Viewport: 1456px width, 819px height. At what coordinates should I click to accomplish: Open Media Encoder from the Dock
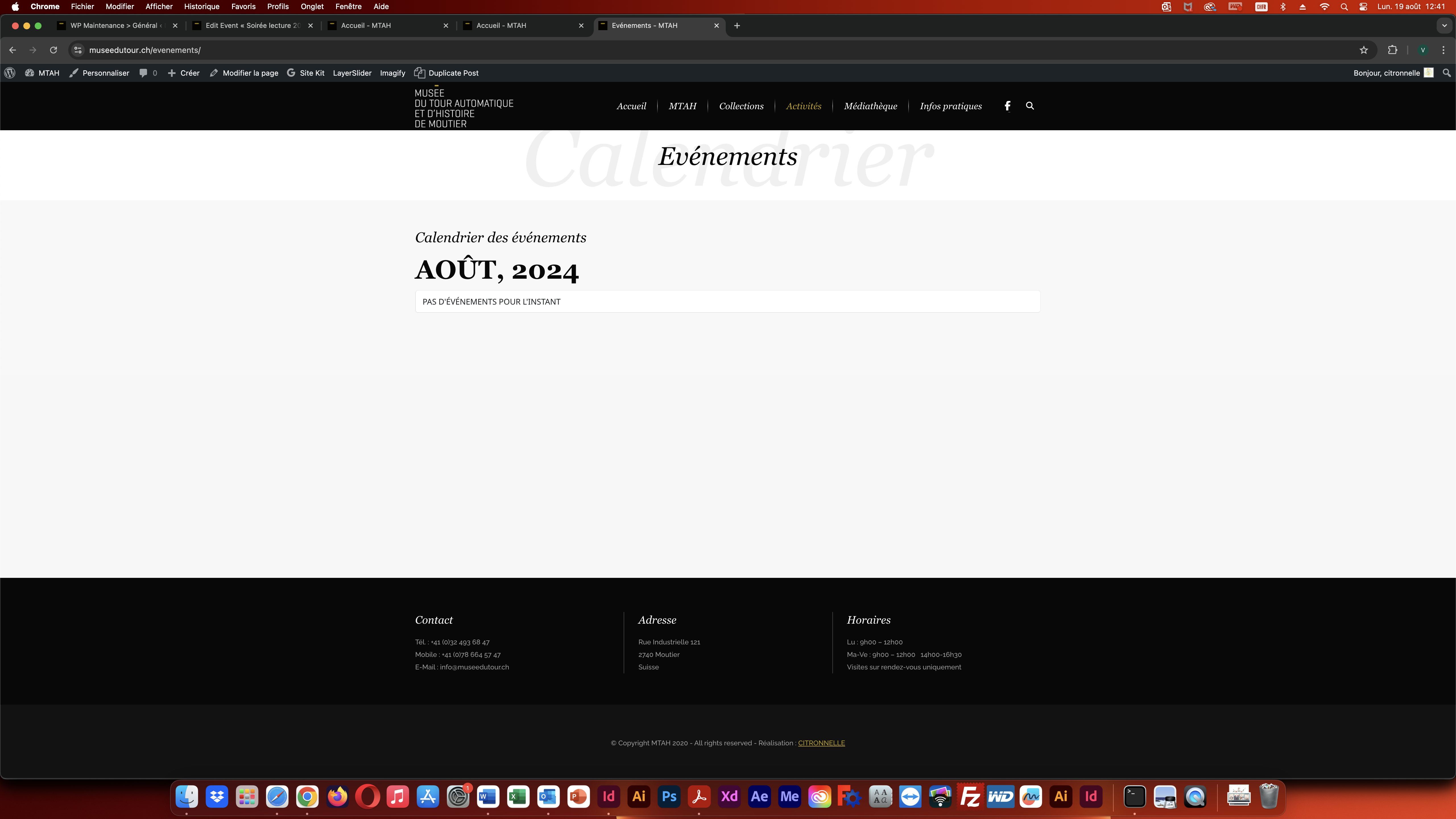(790, 797)
